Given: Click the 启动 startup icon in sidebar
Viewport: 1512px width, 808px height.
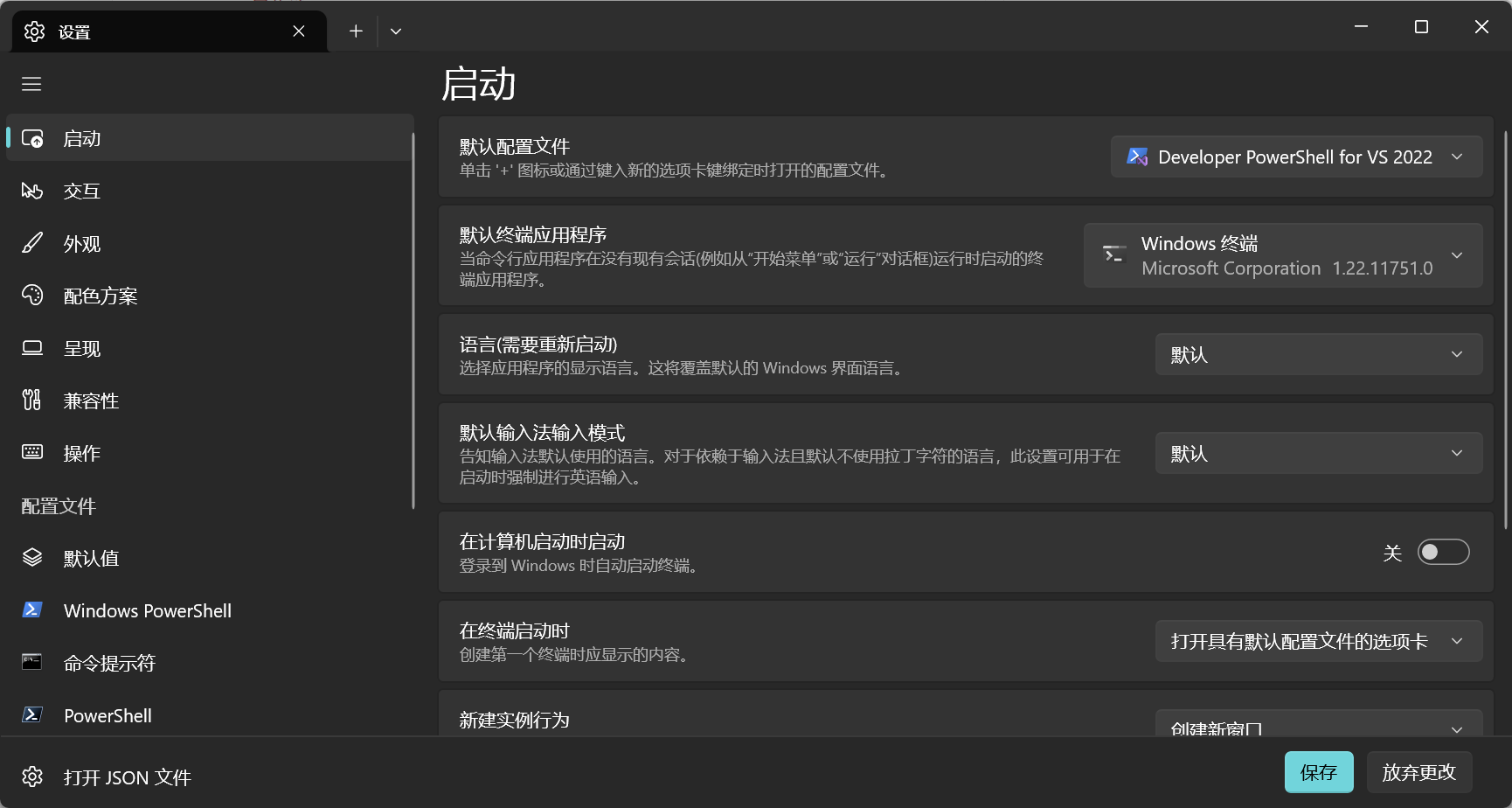Looking at the screenshot, I should pos(32,138).
